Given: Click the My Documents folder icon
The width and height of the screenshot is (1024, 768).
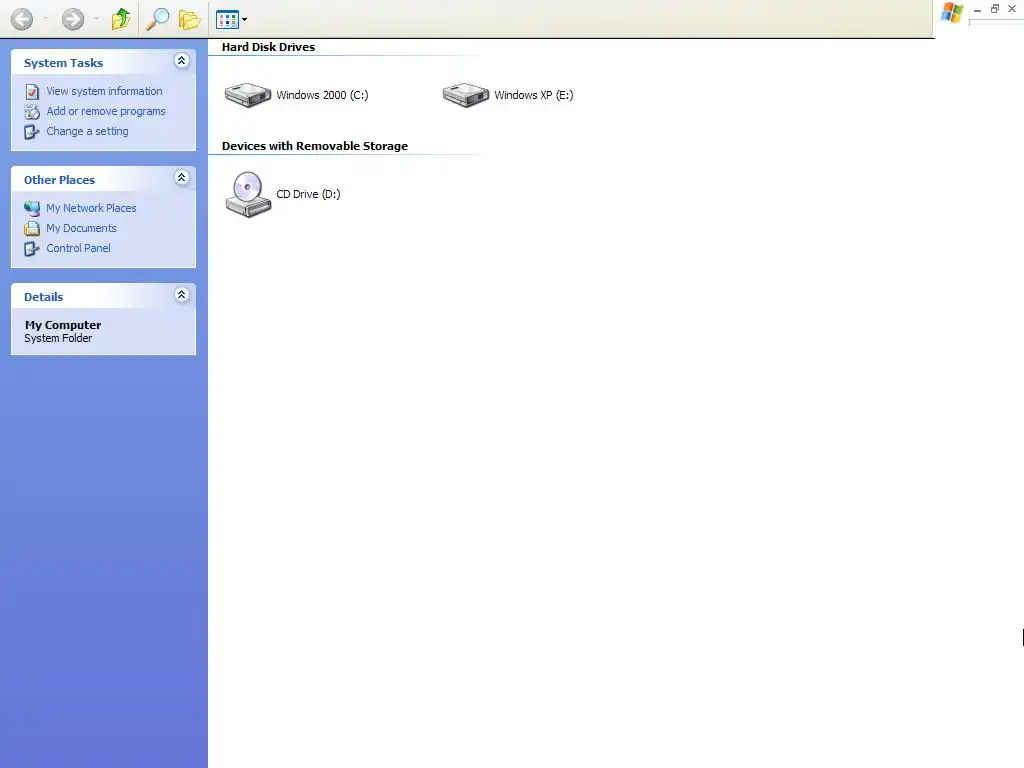Looking at the screenshot, I should tap(32, 229).
